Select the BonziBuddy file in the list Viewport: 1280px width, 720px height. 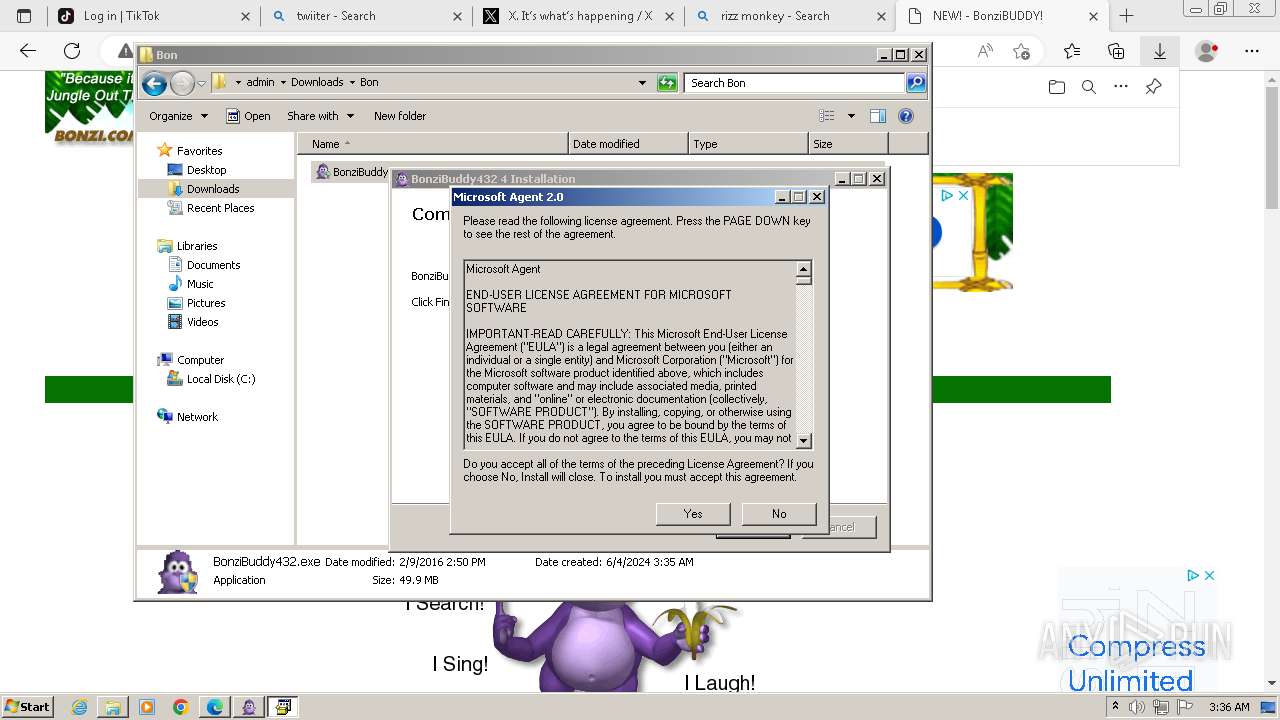pyautogui.click(x=352, y=172)
